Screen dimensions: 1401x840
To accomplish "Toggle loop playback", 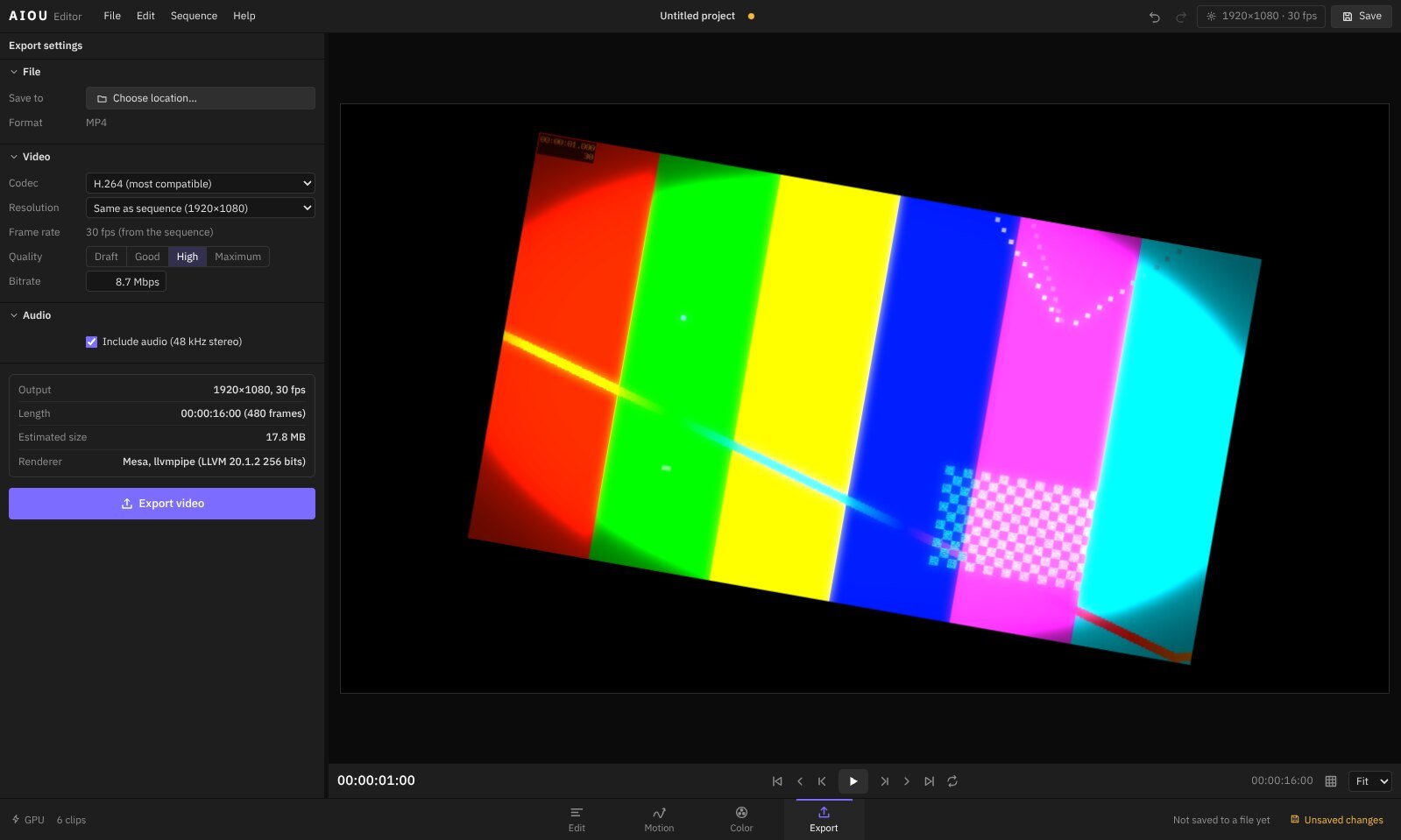I will click(x=952, y=781).
